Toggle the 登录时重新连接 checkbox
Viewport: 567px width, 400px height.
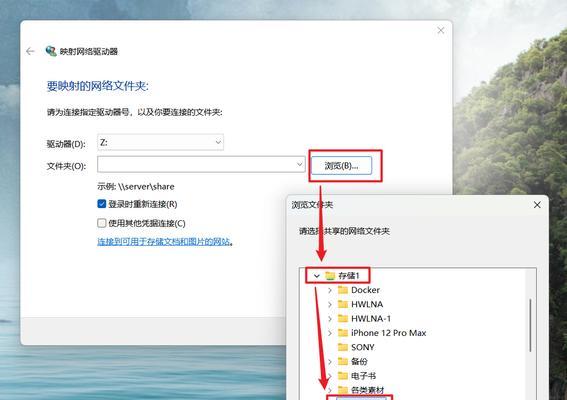click(x=102, y=204)
